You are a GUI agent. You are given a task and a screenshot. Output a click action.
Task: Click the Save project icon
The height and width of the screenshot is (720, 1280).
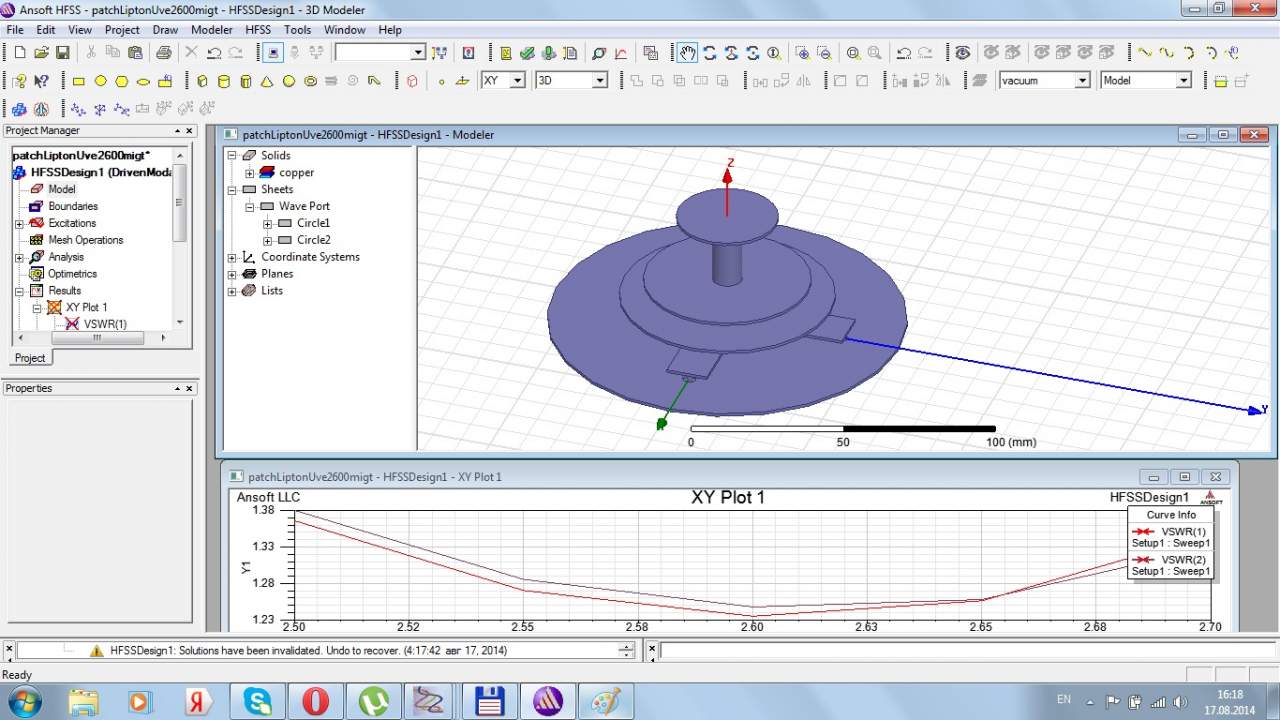[x=62, y=53]
